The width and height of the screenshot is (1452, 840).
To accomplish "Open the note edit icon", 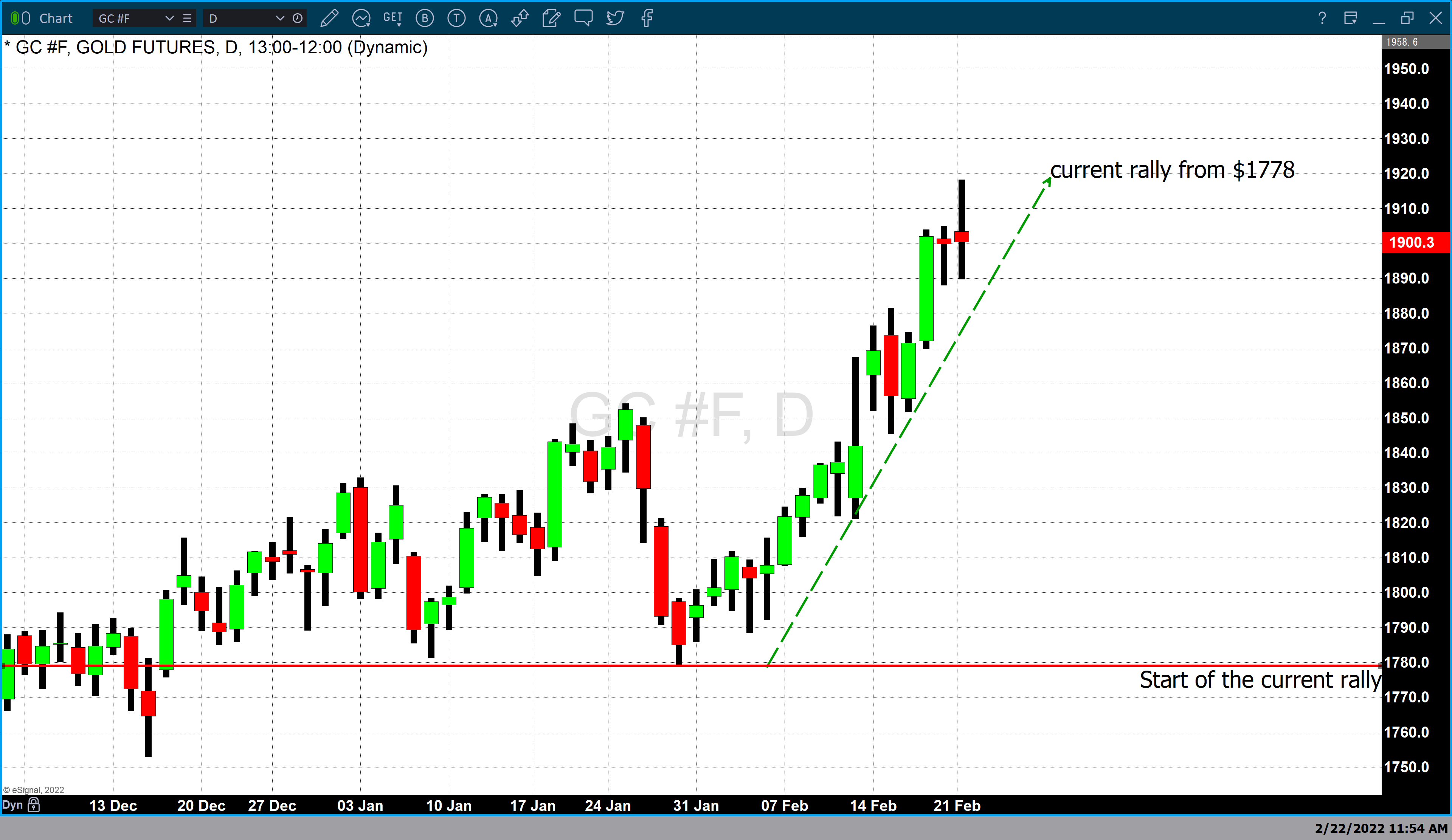I will tap(551, 19).
